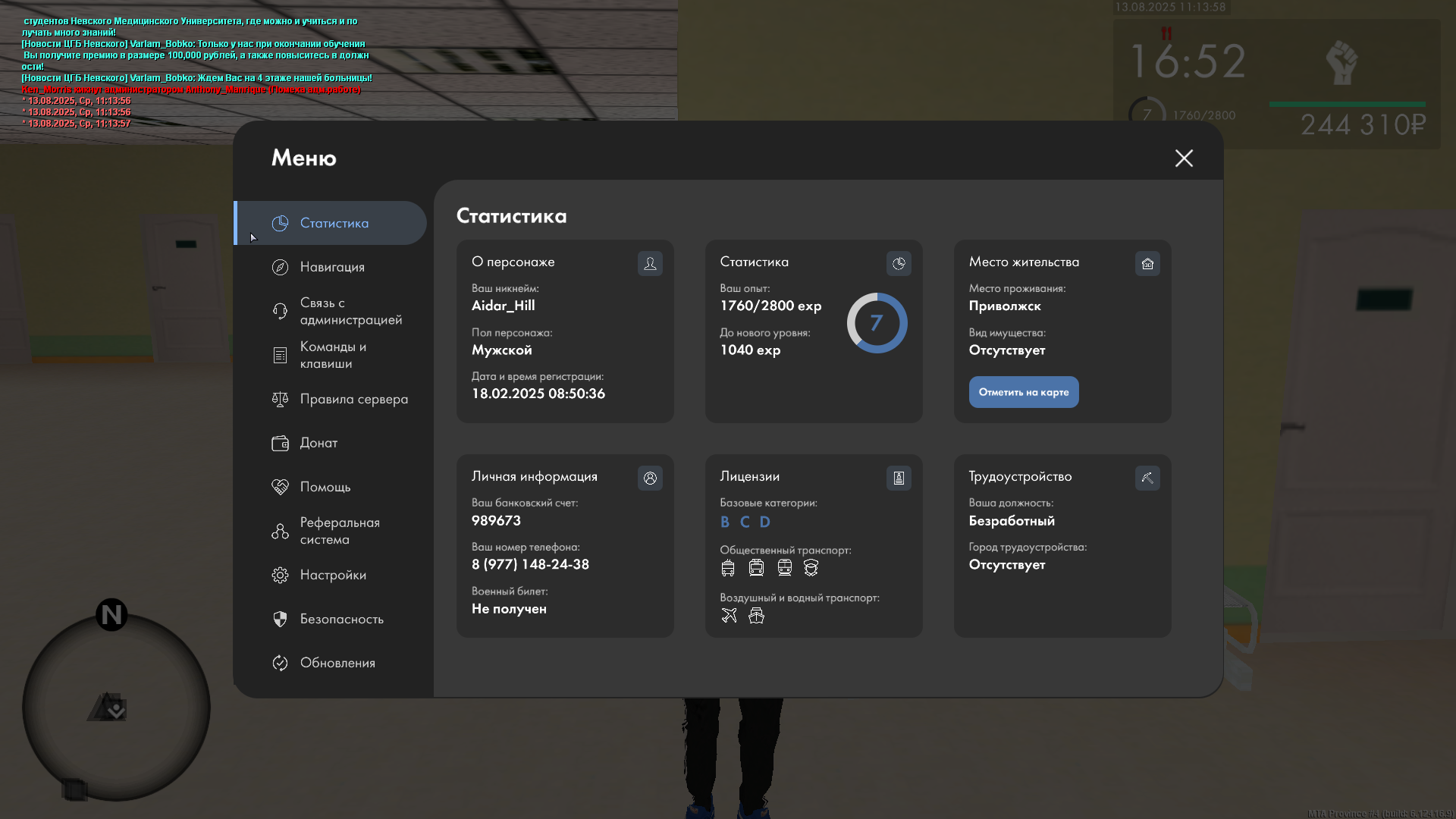Click the user icon in Личная информация card
This screenshot has width=1456, height=819.
pyautogui.click(x=650, y=478)
